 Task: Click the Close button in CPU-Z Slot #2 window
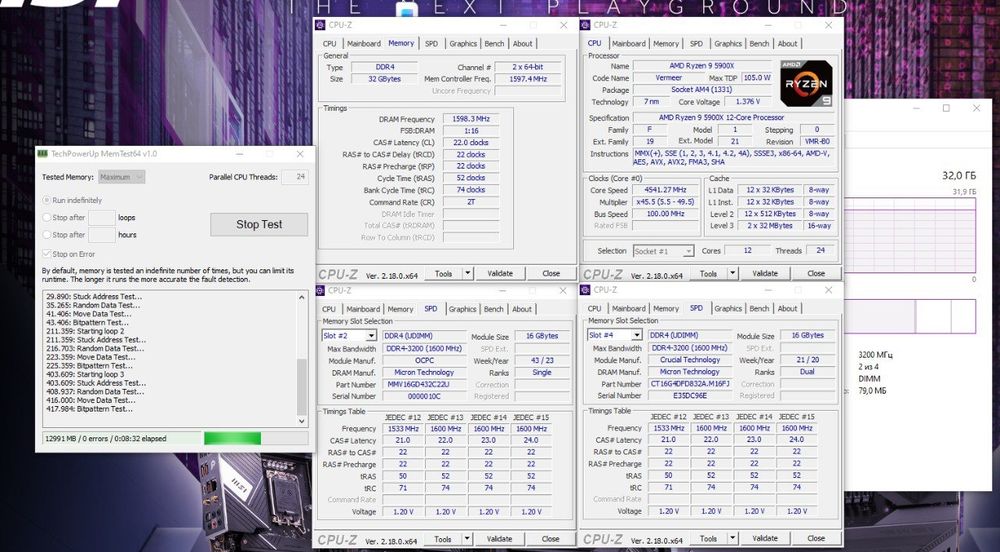coord(550,539)
